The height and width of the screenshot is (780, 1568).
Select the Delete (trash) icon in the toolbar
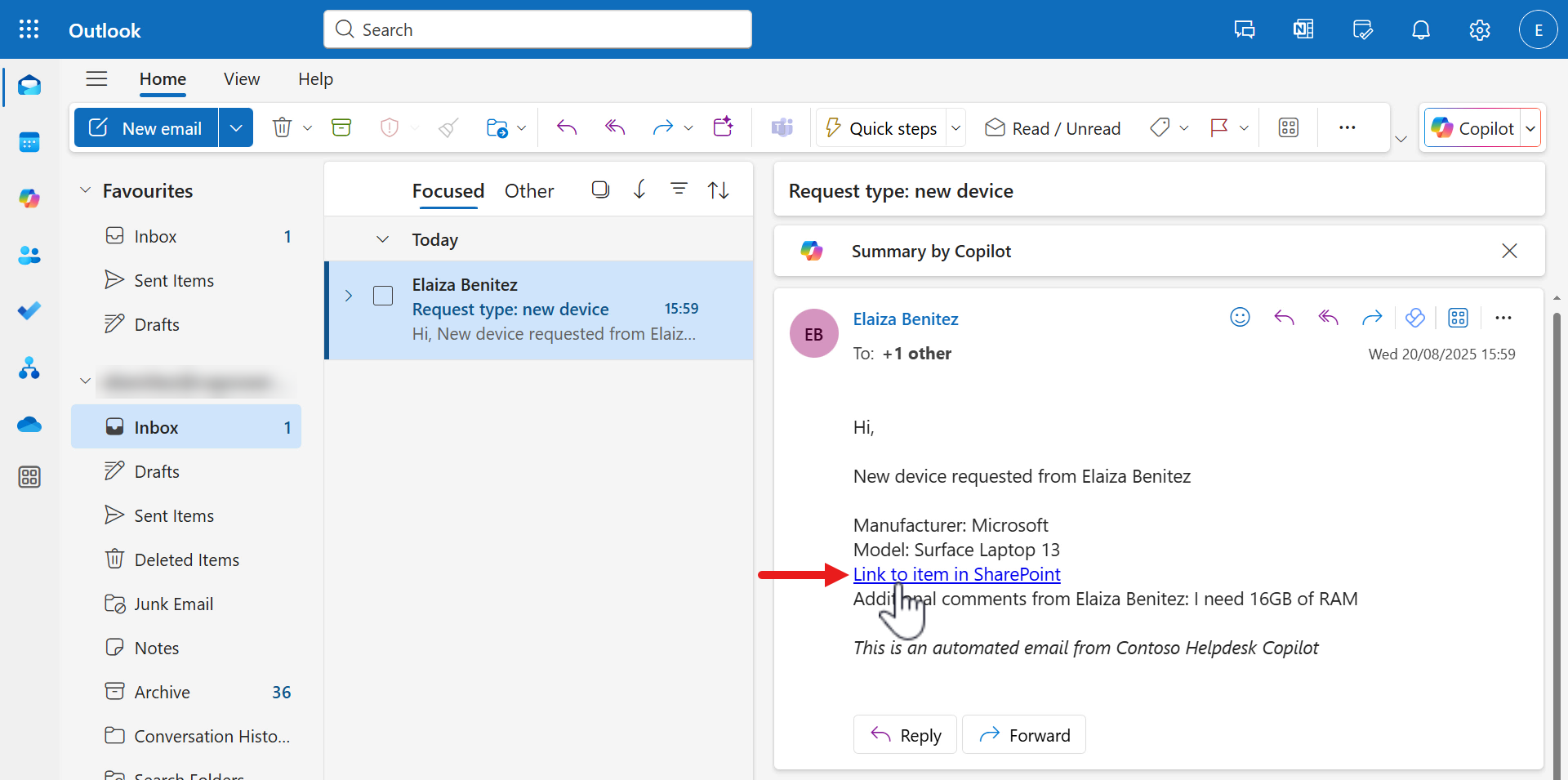[282, 127]
